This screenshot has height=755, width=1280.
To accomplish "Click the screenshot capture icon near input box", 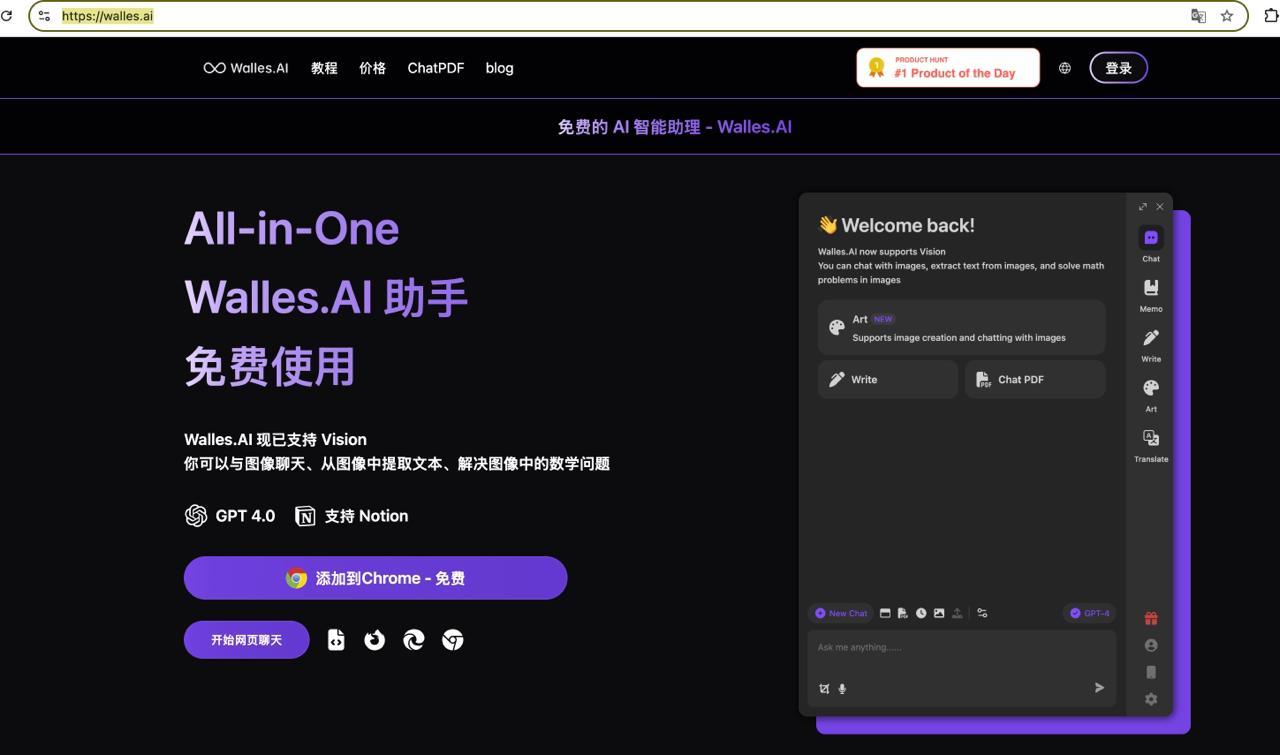I will tap(825, 689).
